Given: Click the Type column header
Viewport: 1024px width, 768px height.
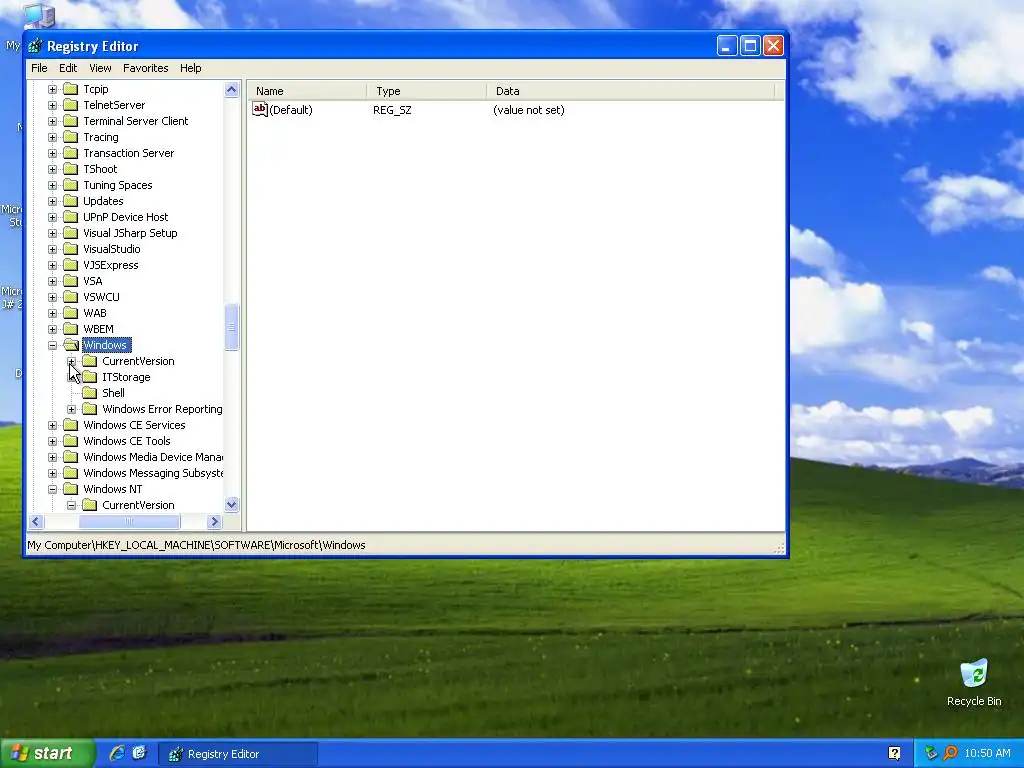Looking at the screenshot, I should [x=426, y=91].
